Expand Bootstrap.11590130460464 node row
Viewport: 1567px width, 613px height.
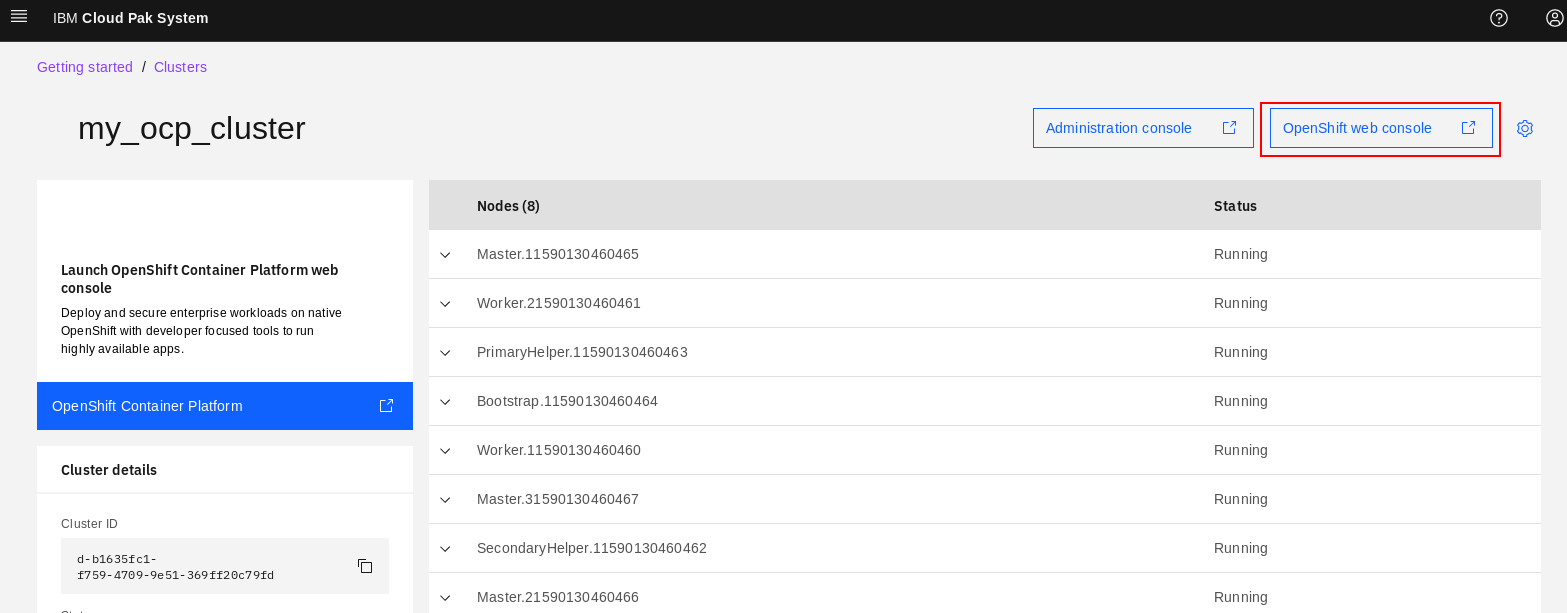pos(445,402)
